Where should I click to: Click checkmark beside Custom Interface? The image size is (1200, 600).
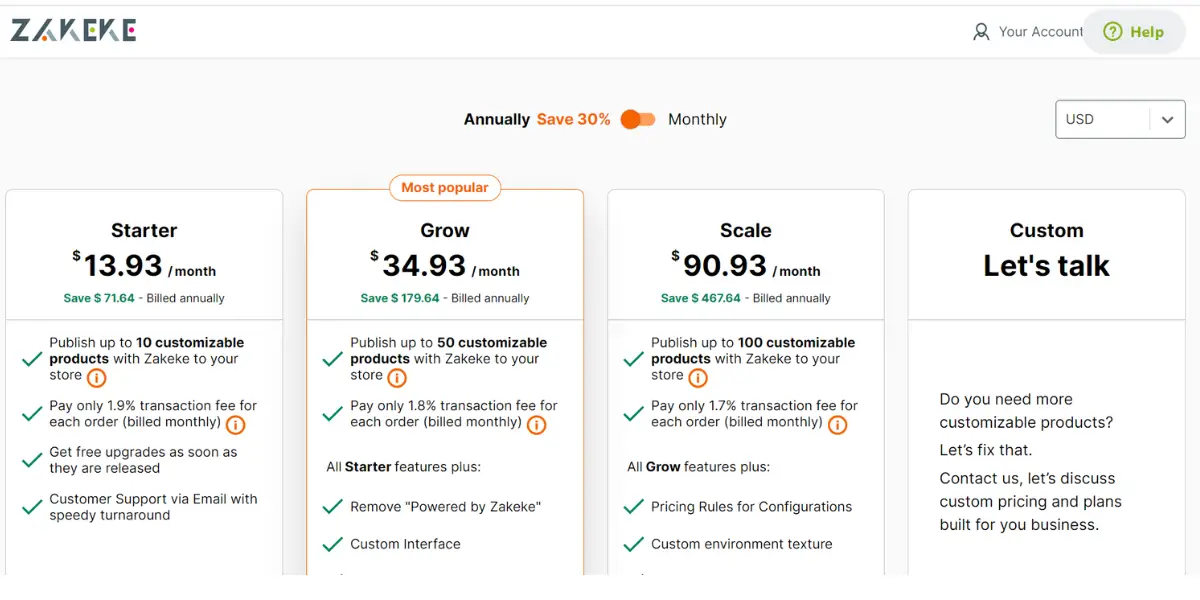pyautogui.click(x=333, y=544)
